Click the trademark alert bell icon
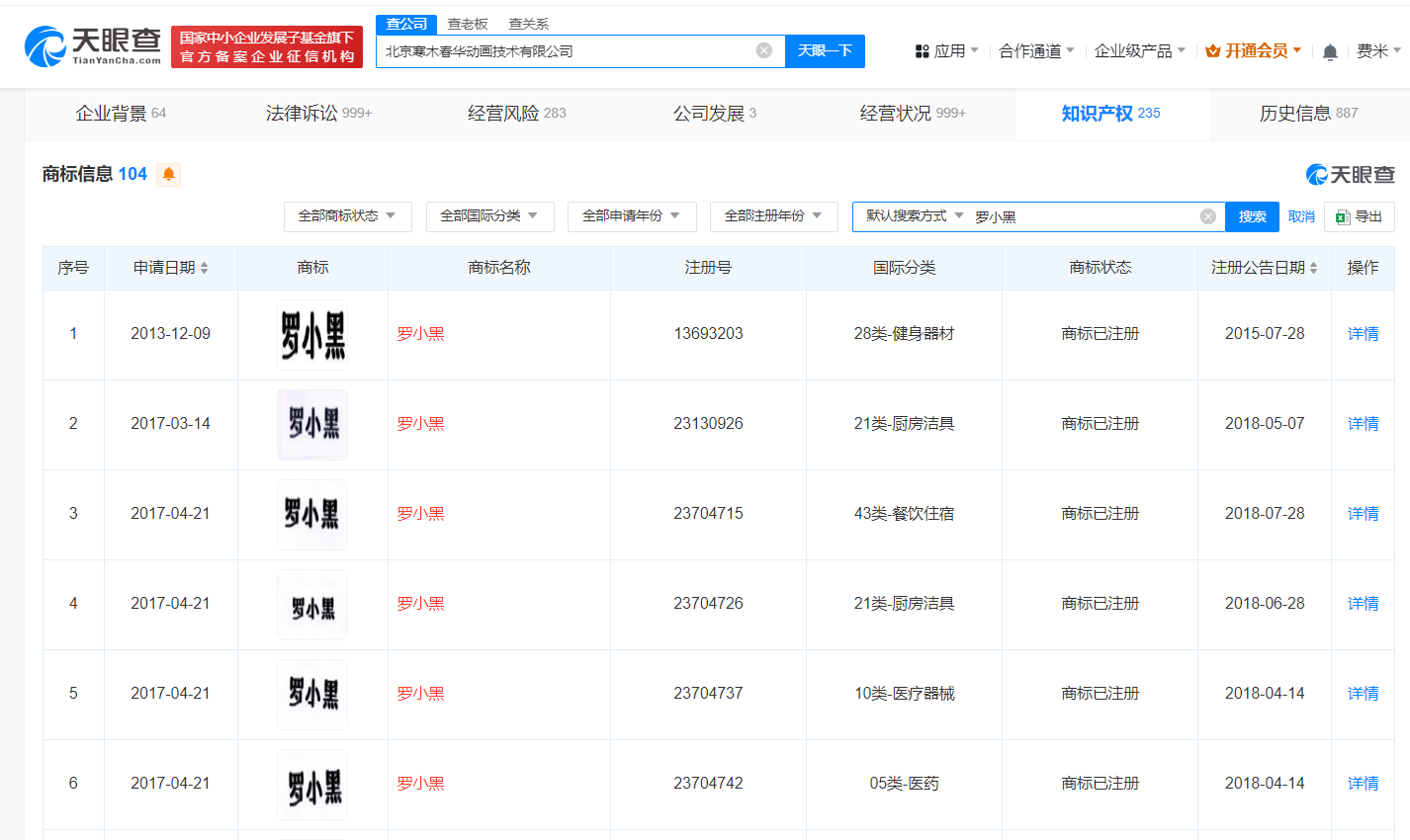Viewport: 1410px width, 840px height. [x=169, y=175]
